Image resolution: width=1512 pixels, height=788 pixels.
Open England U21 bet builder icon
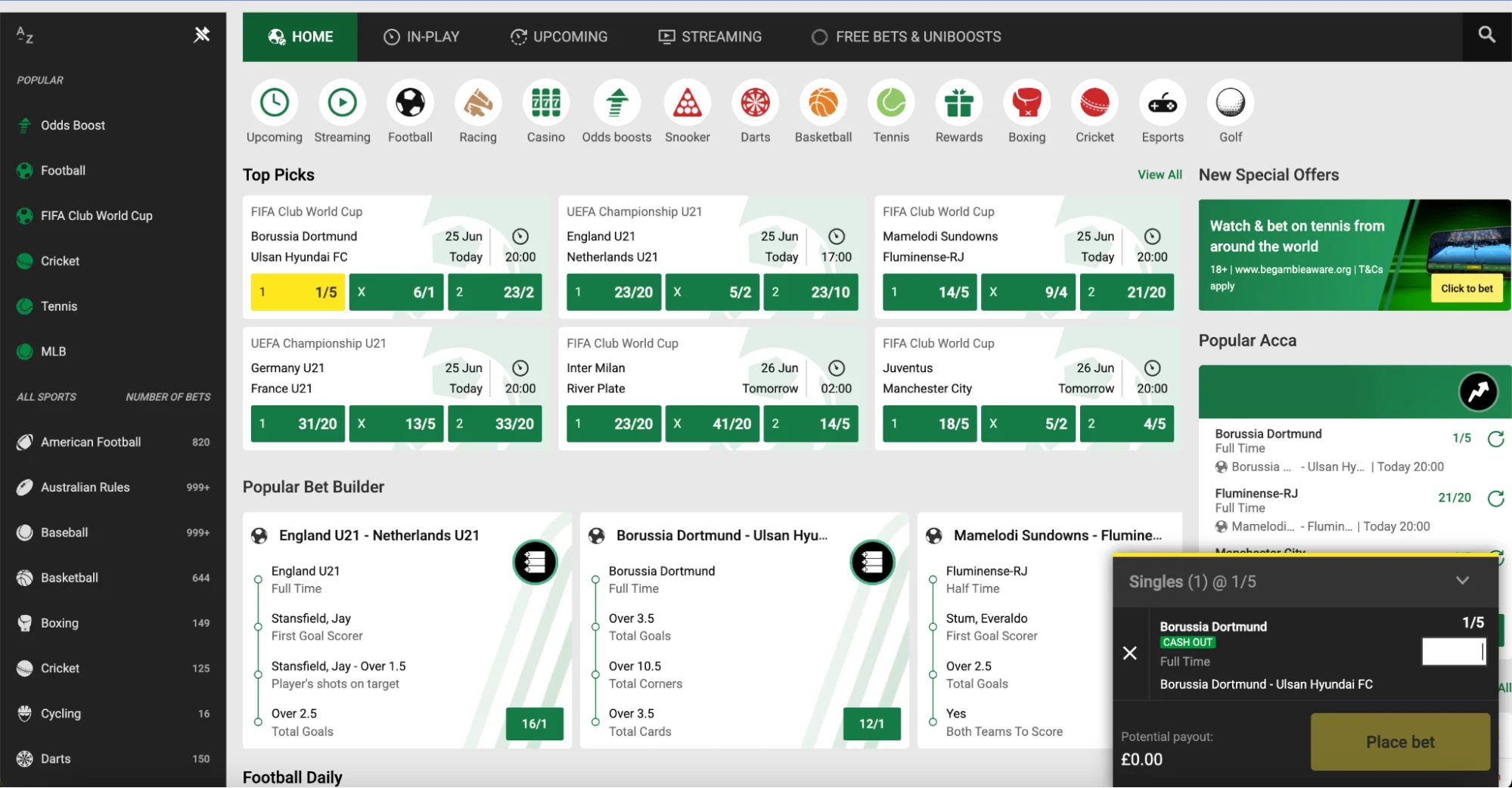pyautogui.click(x=535, y=562)
